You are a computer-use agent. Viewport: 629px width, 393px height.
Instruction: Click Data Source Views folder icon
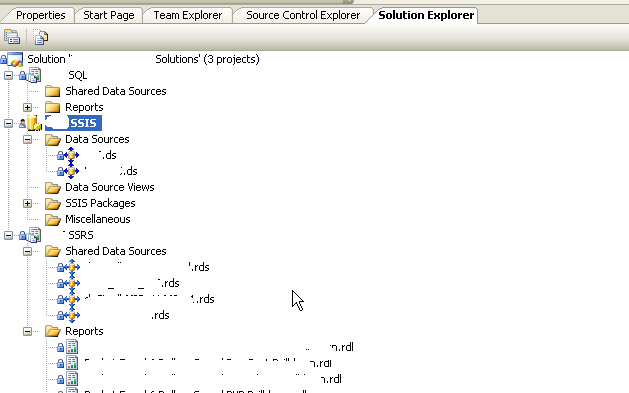tap(53, 188)
